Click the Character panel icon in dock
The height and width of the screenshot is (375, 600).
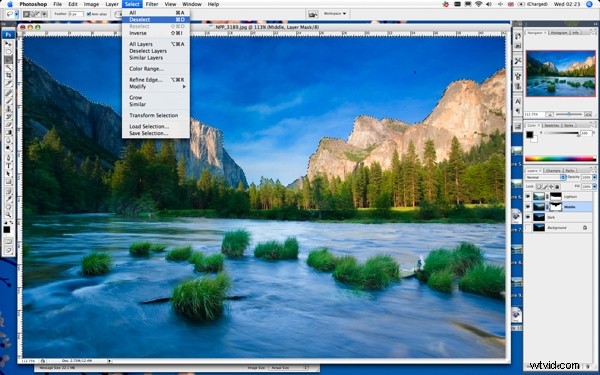click(518, 101)
